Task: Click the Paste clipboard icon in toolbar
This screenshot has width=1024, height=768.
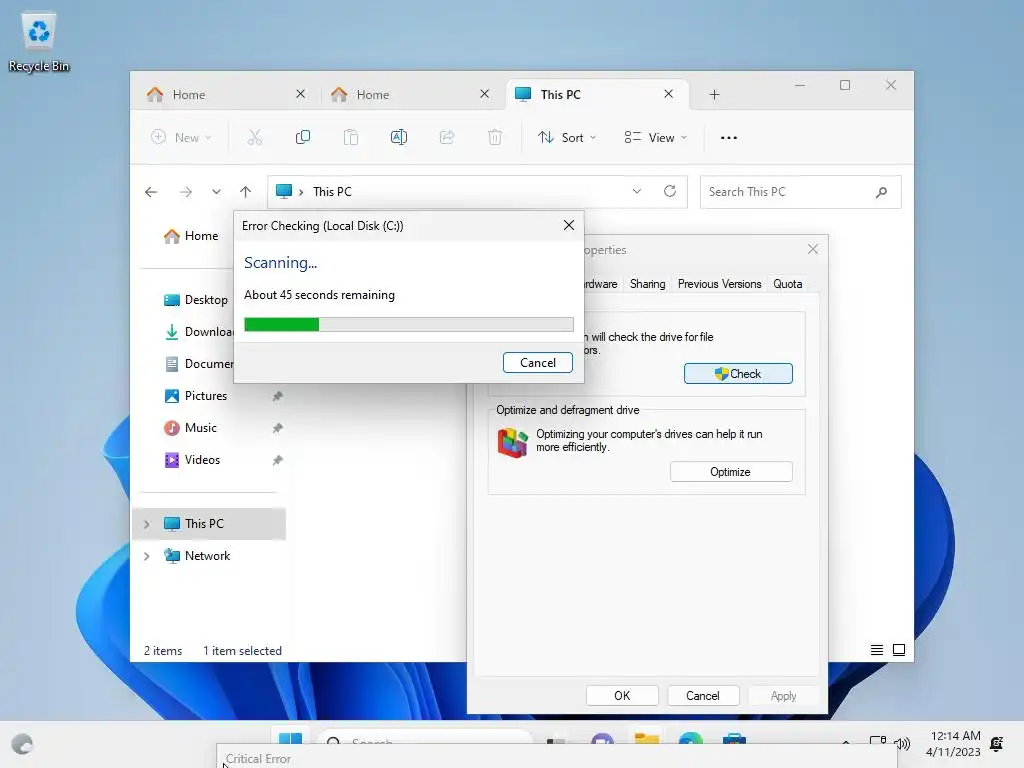Action: (x=351, y=137)
